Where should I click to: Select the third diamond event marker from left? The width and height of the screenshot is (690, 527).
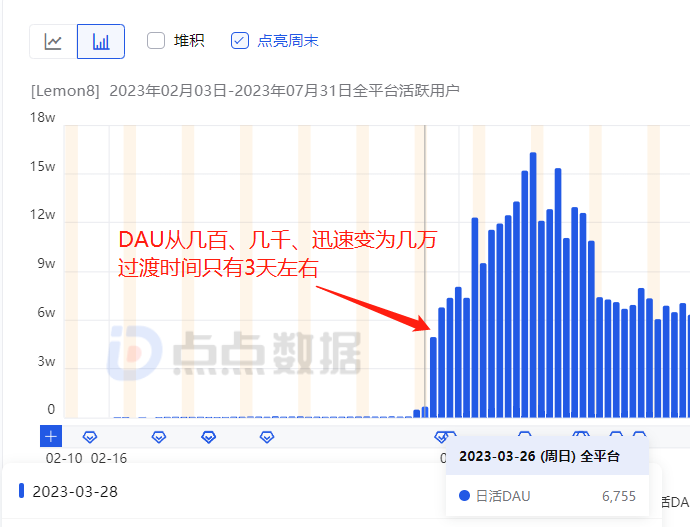[x=209, y=437]
